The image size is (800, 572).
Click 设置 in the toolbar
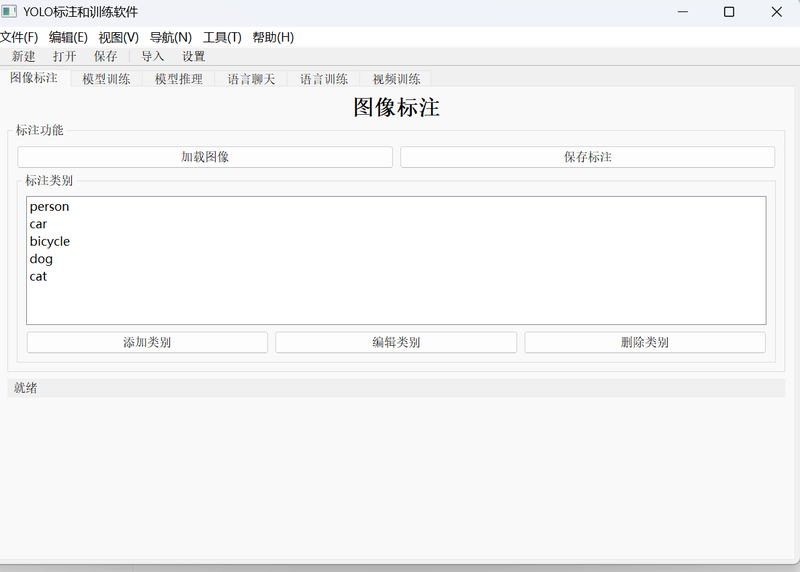(193, 56)
